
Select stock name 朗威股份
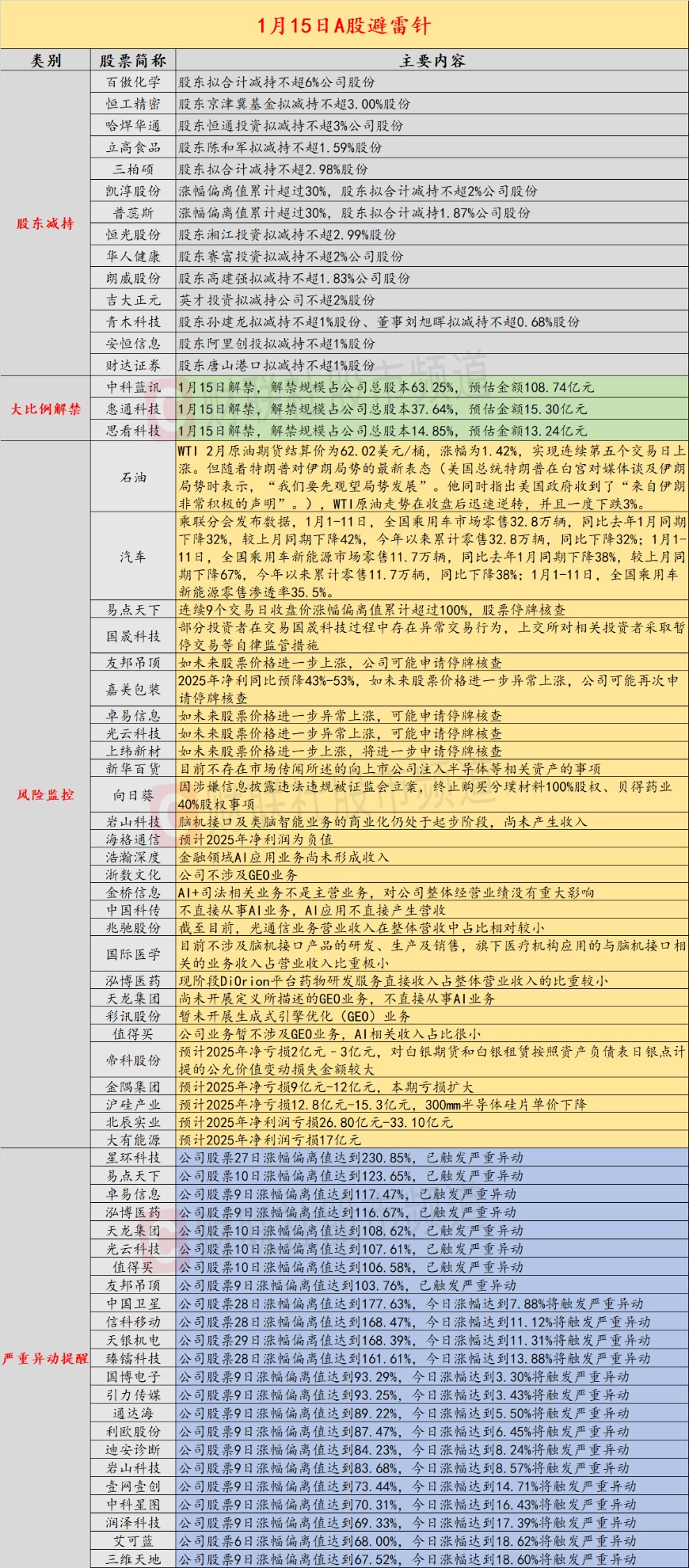pyautogui.click(x=133, y=278)
